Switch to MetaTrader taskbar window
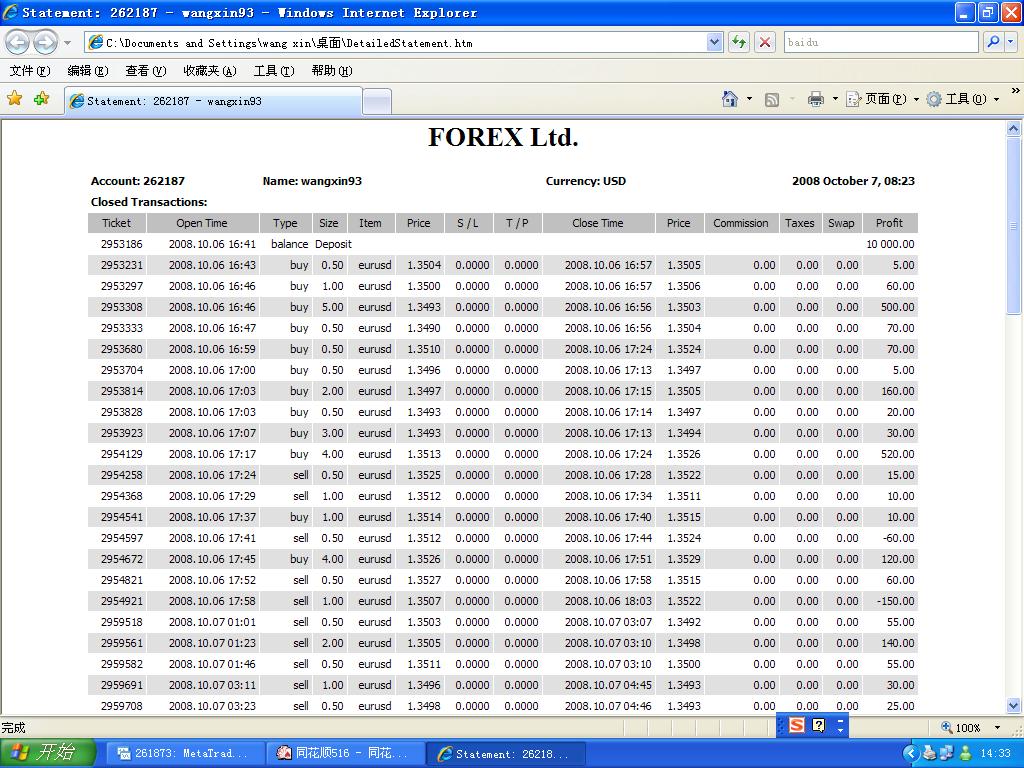1024x768 pixels. point(185,754)
